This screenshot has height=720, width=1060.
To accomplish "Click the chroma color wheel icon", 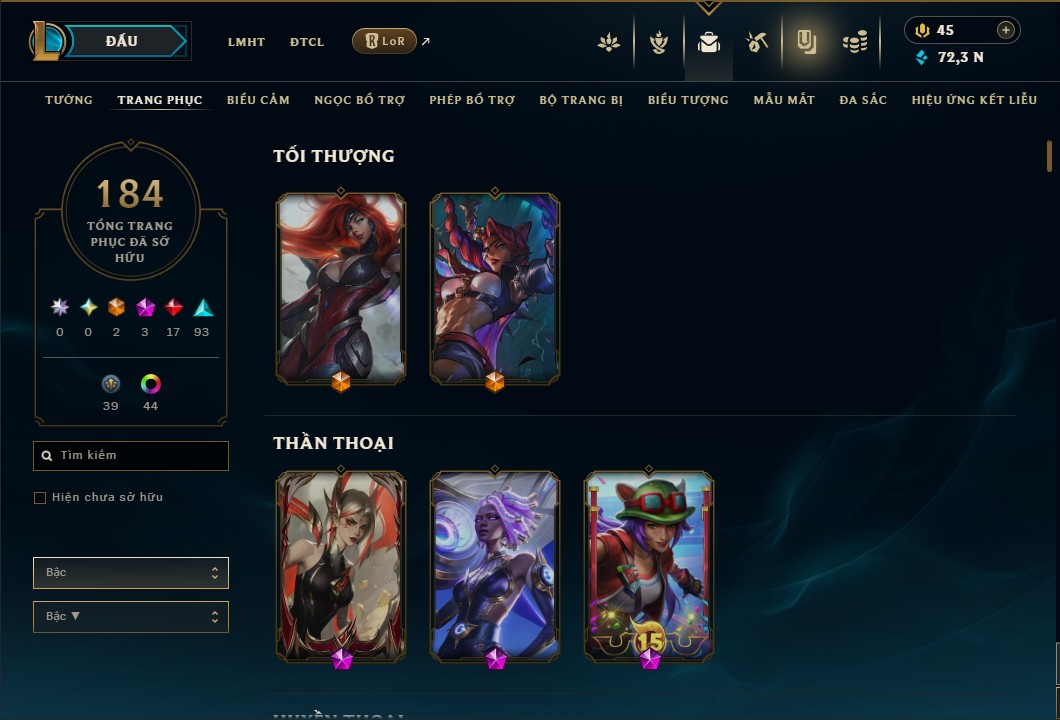I will pyautogui.click(x=150, y=384).
